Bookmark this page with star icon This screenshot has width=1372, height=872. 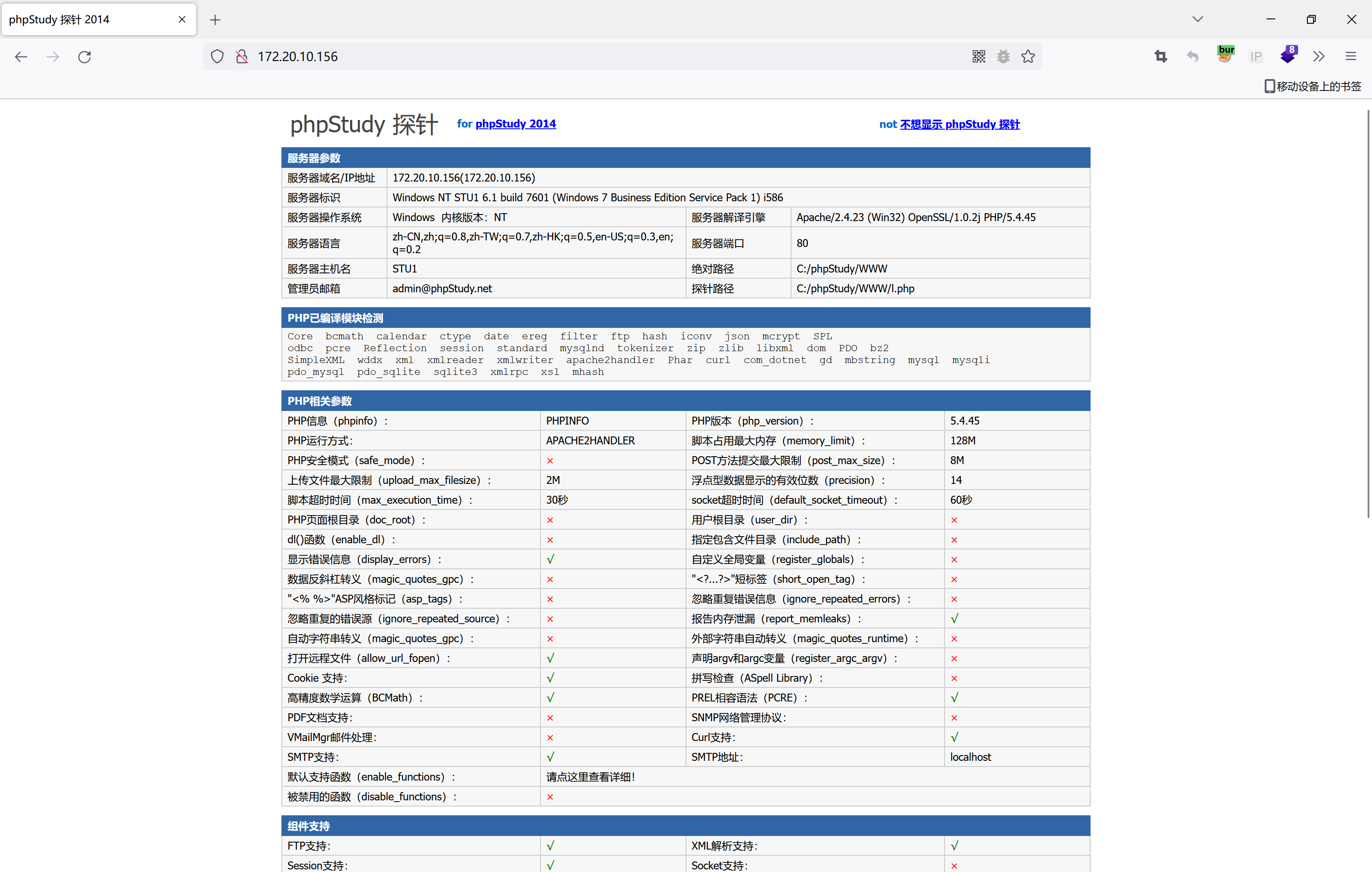(x=1028, y=56)
